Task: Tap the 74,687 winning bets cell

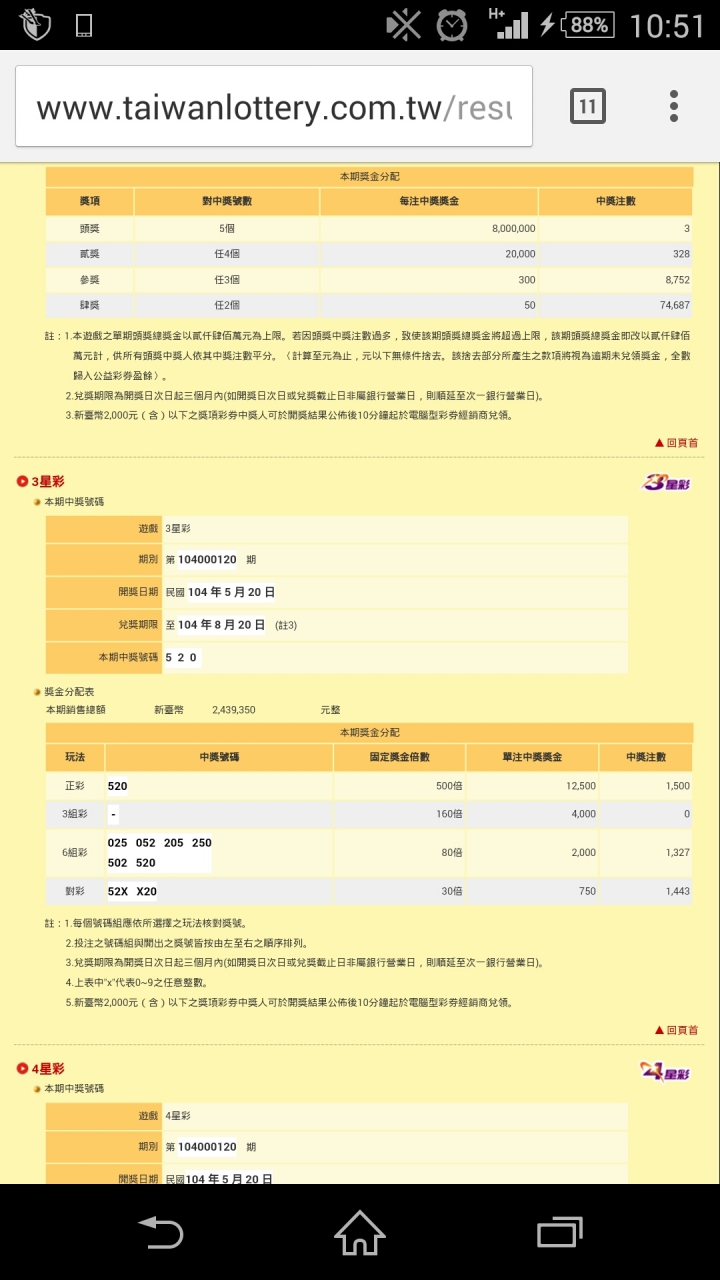Action: [616, 305]
